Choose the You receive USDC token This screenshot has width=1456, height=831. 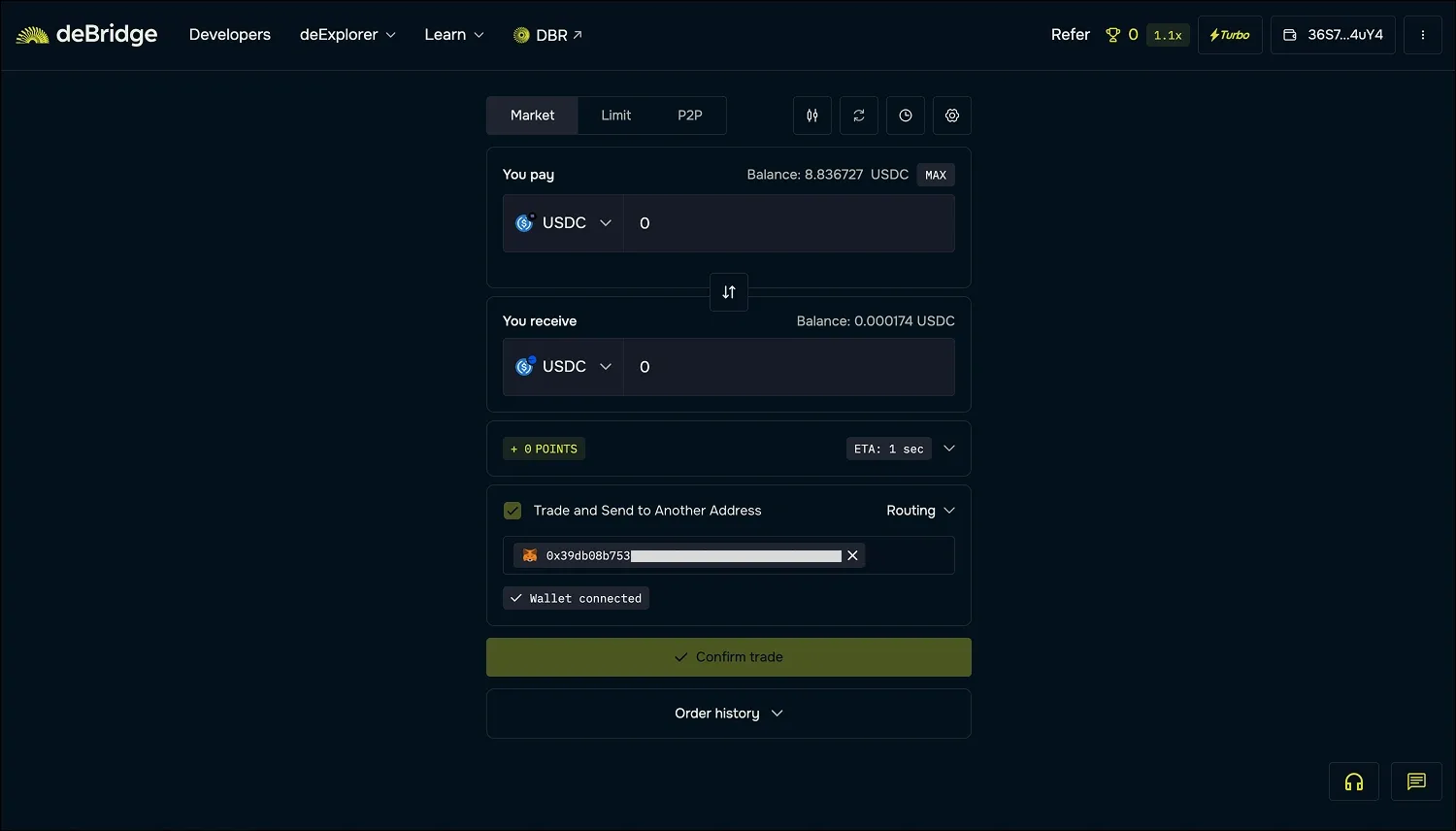point(563,367)
